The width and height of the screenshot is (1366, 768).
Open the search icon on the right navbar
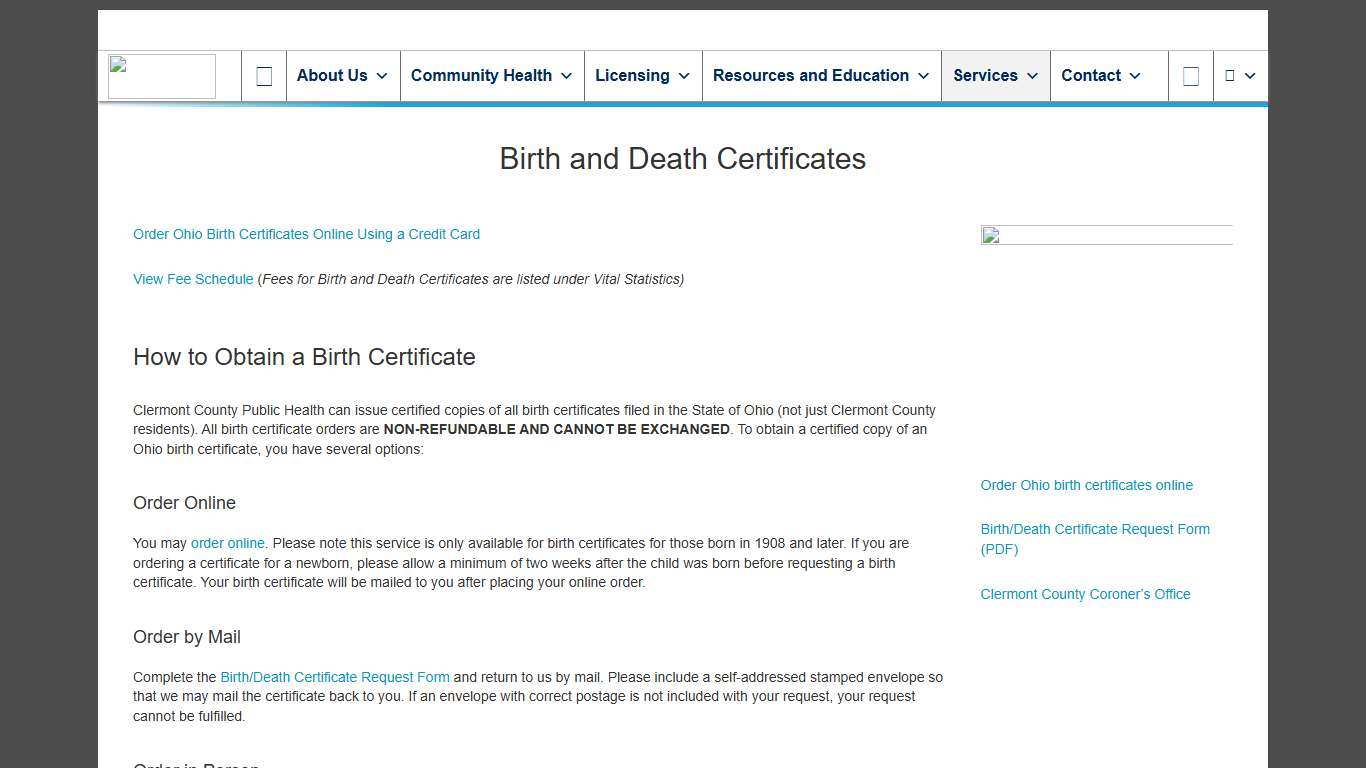click(1190, 75)
